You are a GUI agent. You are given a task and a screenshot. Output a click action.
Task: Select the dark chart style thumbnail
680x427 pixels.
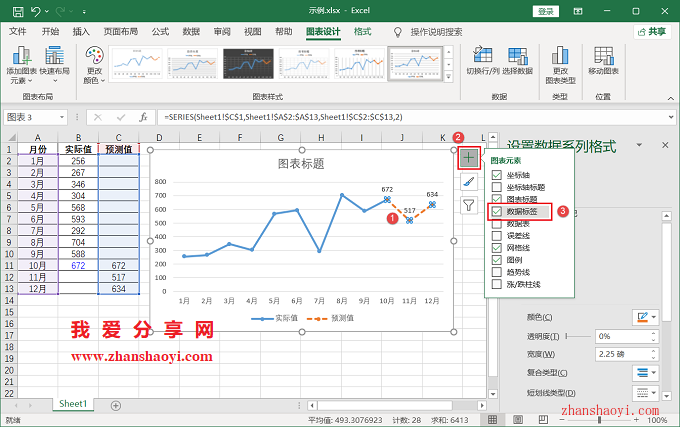(248, 63)
